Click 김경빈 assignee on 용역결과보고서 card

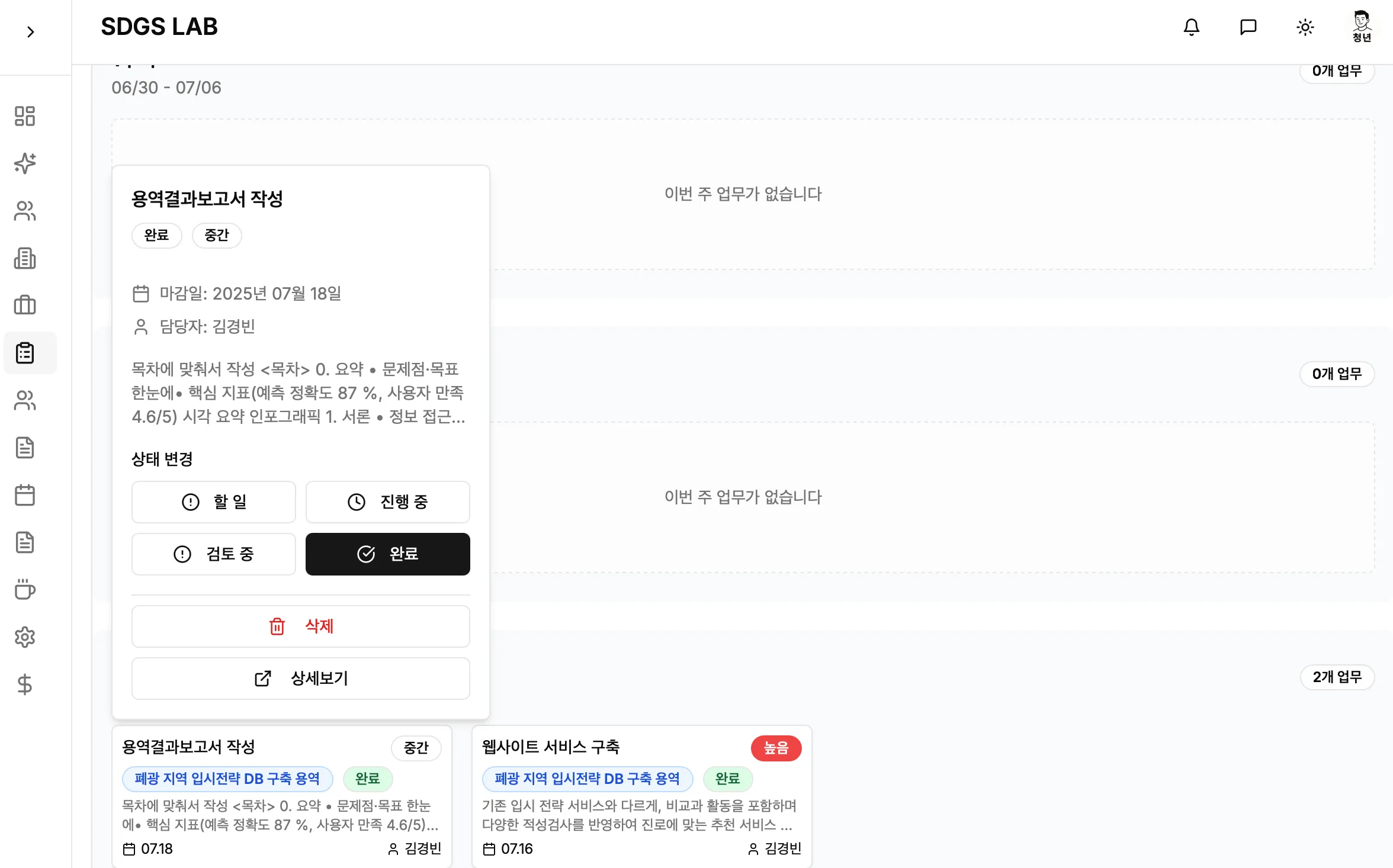415,849
